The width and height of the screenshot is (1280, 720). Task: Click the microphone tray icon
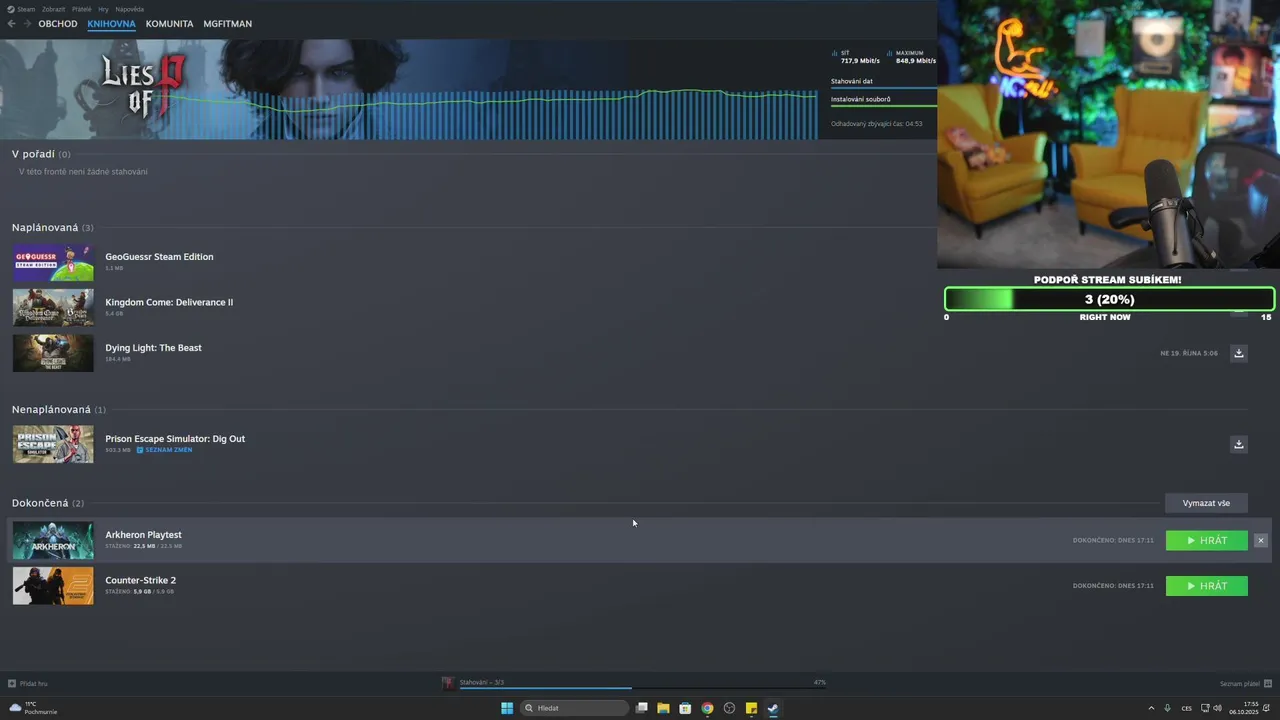click(1167, 708)
